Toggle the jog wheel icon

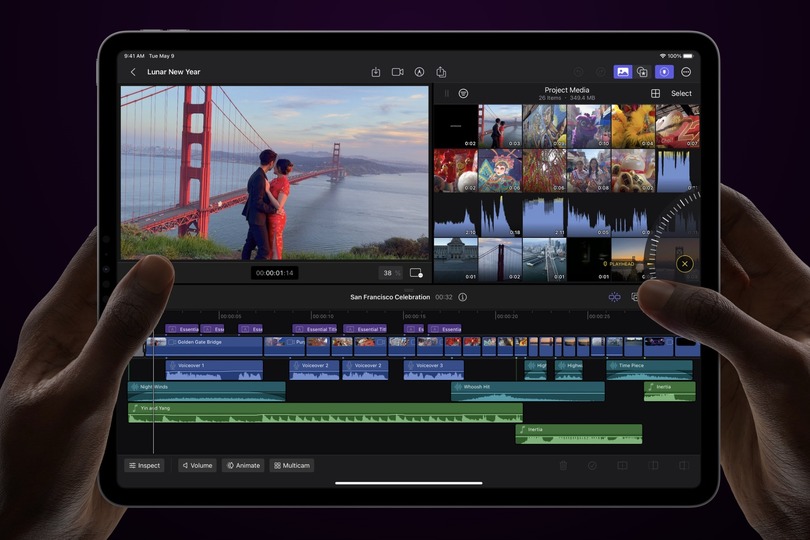coord(664,72)
